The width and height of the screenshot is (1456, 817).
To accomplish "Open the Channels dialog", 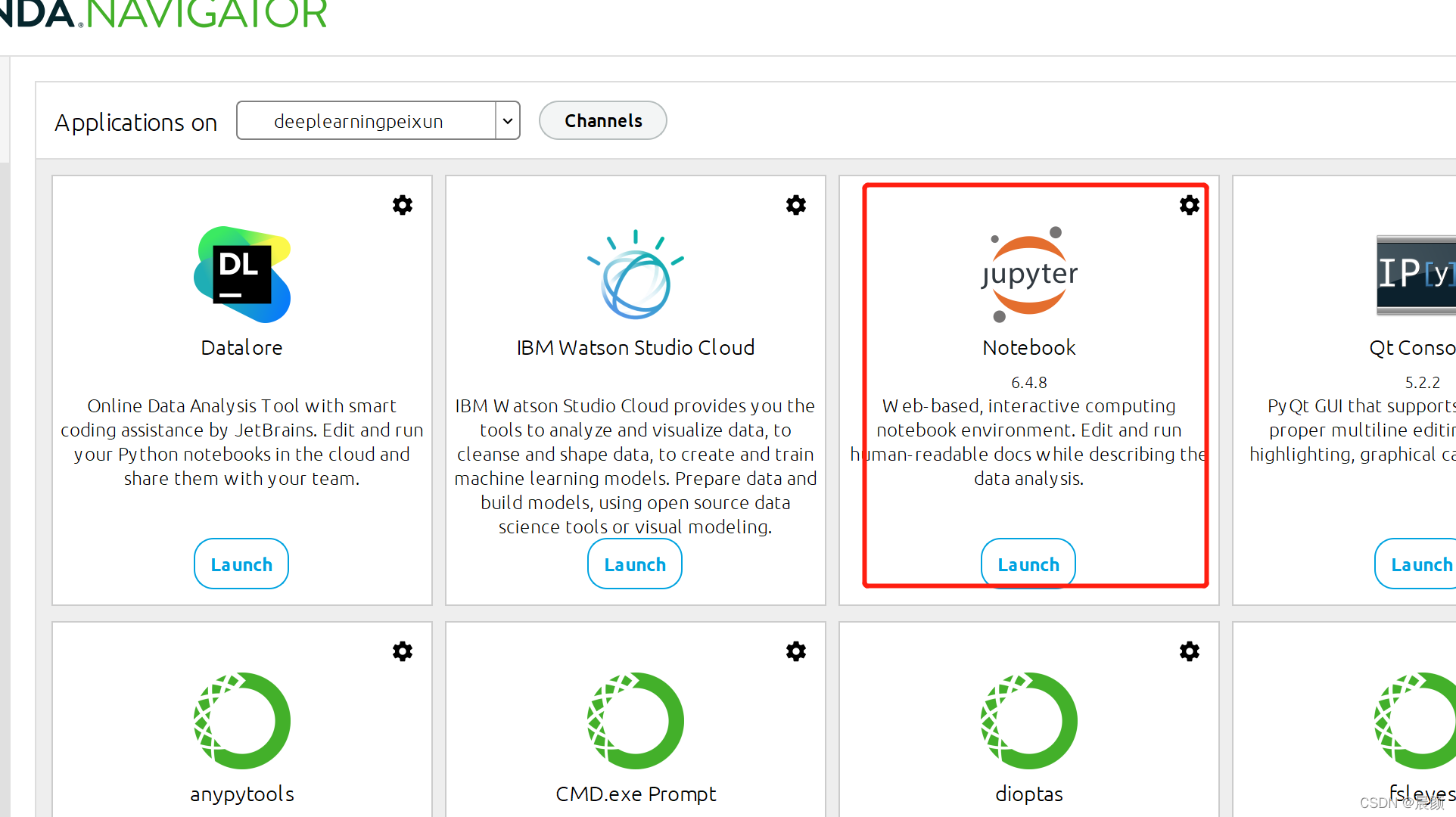I will point(603,121).
